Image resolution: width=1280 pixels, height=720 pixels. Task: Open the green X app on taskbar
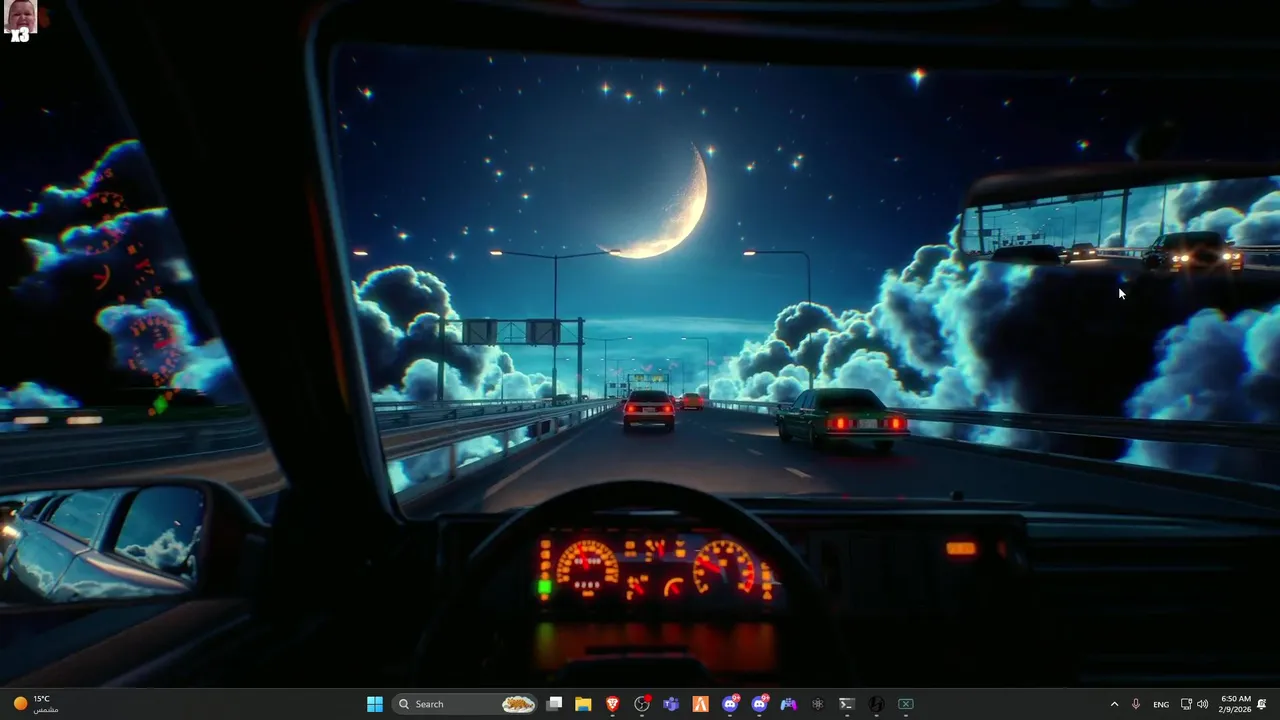point(905,704)
